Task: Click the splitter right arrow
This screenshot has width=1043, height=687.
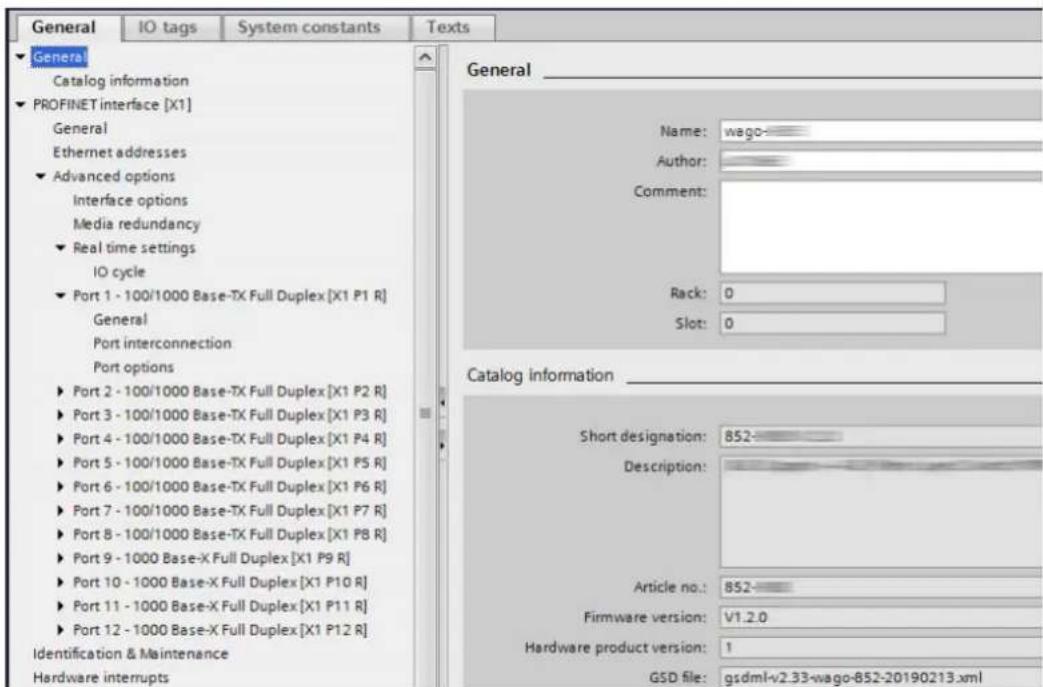Action: pos(442,445)
